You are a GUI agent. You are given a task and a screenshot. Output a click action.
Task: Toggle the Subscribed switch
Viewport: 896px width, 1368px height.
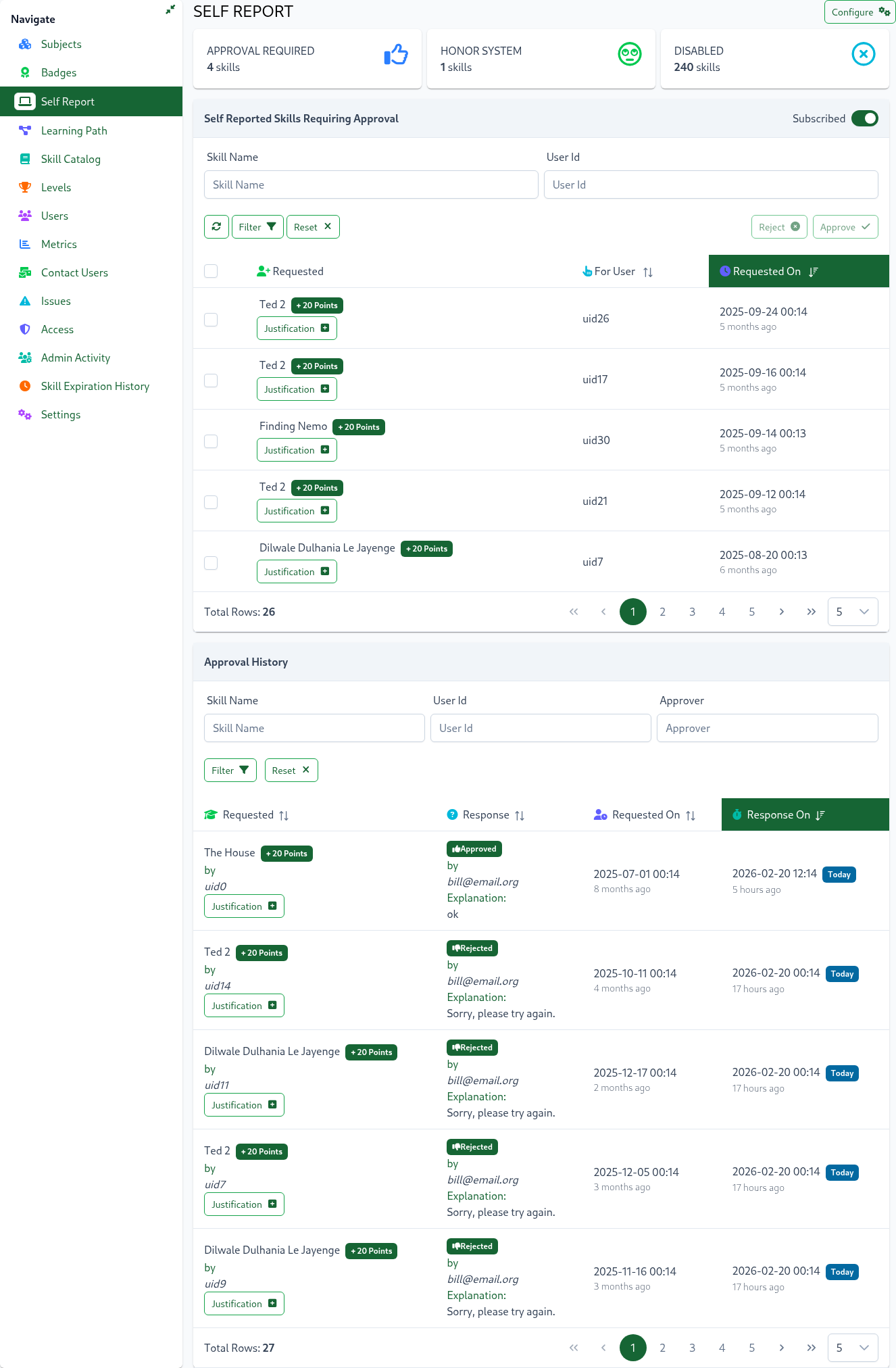[865, 118]
